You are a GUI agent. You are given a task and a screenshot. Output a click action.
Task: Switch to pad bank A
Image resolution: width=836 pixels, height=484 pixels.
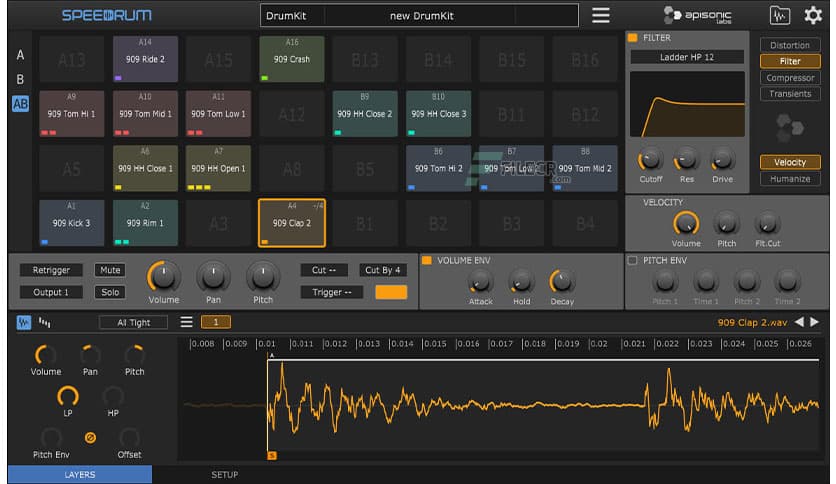tap(20, 55)
